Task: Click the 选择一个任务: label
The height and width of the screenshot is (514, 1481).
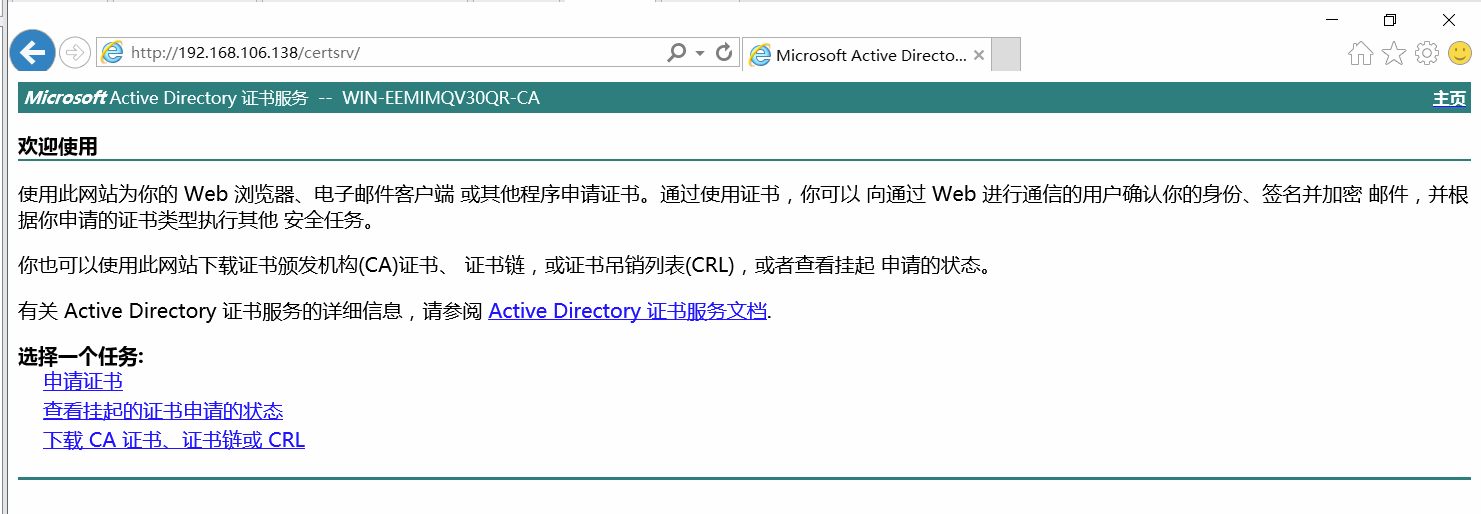Action: 81,357
